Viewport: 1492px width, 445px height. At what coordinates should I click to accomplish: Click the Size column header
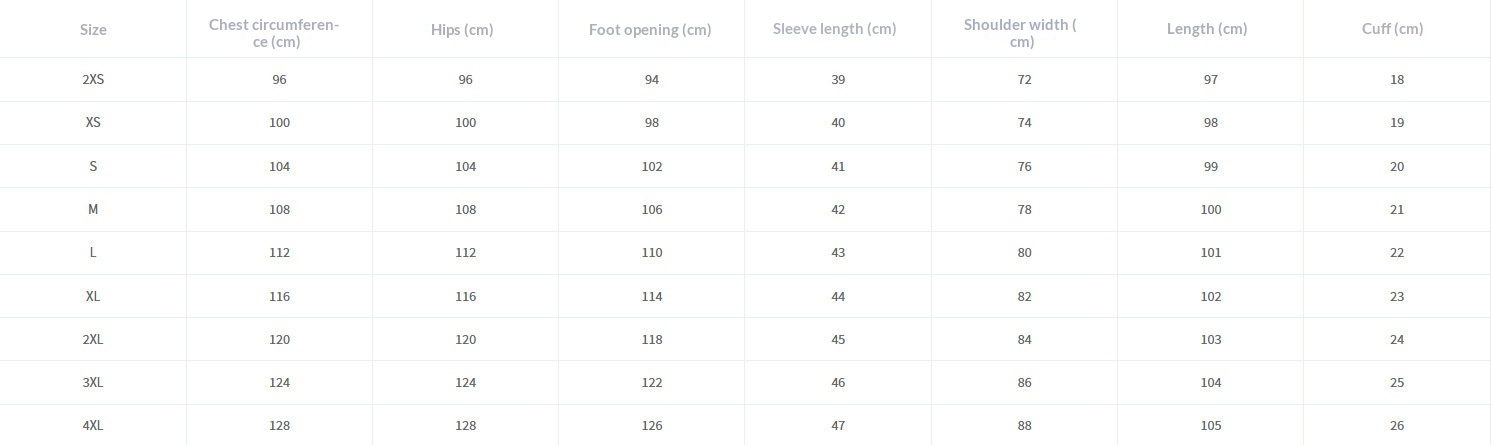pyautogui.click(x=93, y=30)
